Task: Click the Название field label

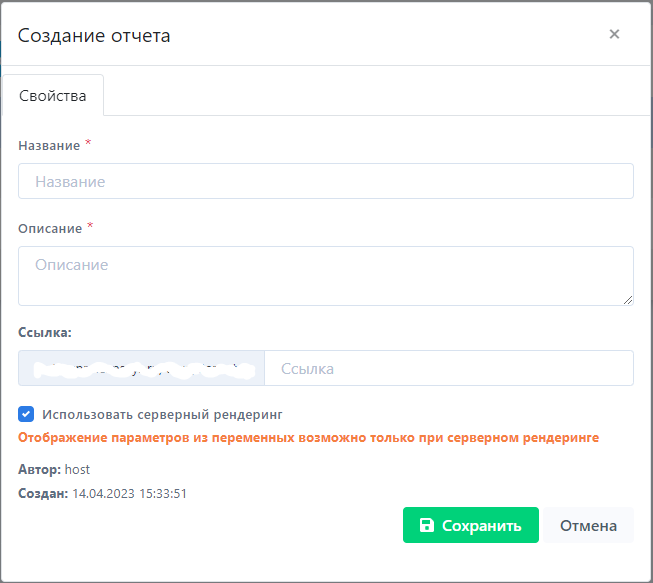Action: tap(49, 146)
